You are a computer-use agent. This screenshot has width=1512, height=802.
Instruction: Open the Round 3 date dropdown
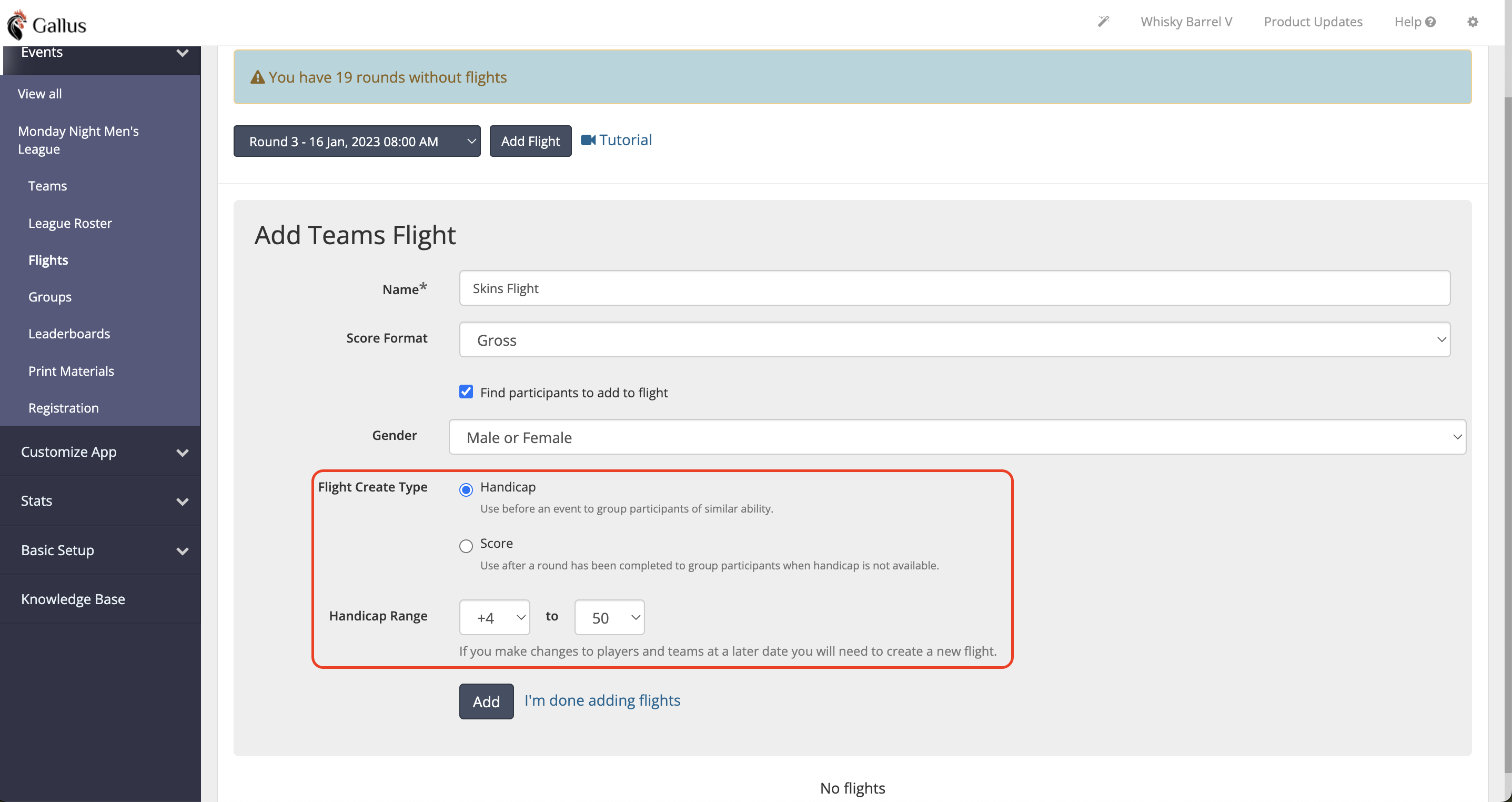[x=357, y=141]
